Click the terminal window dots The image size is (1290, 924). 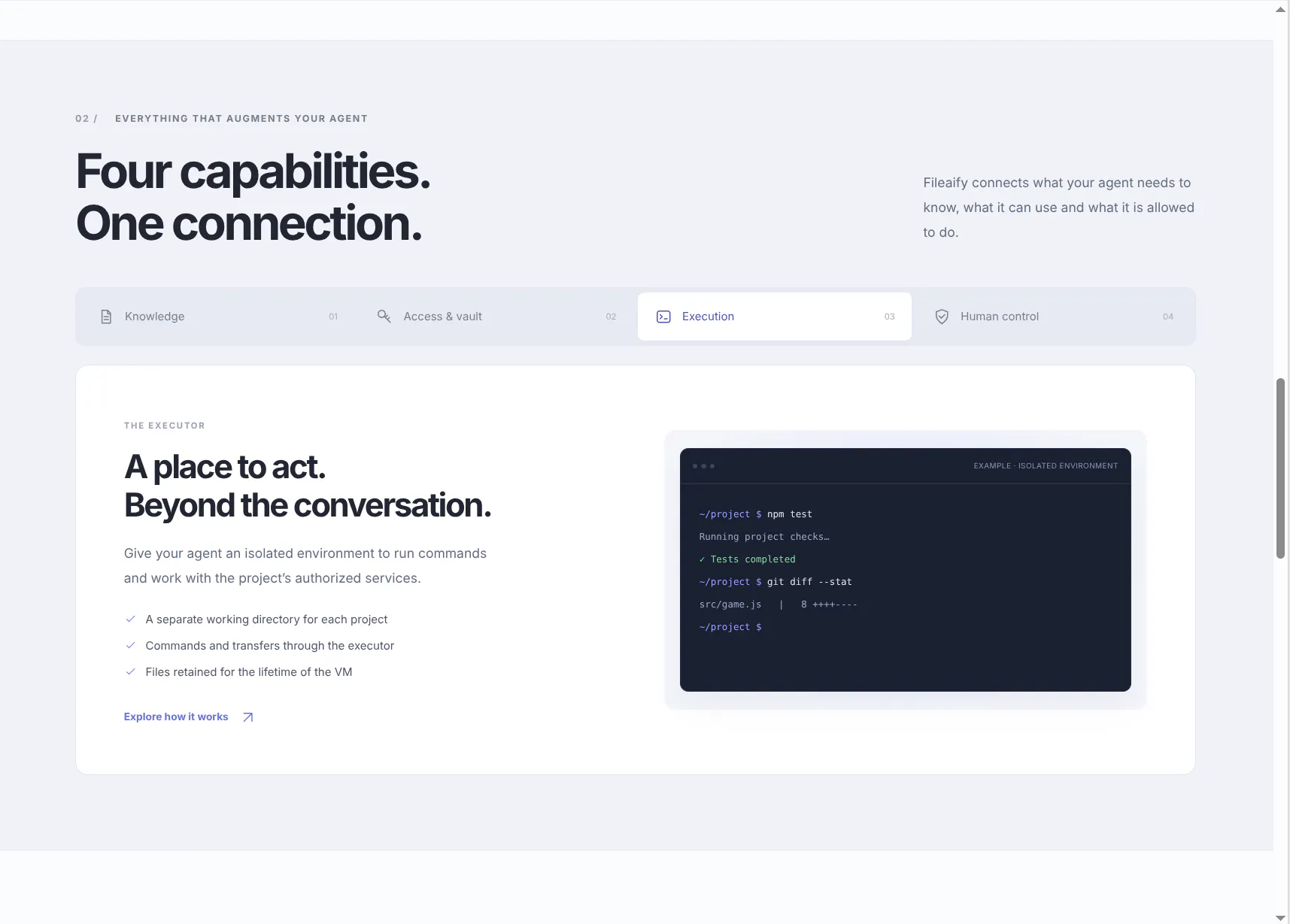703,466
